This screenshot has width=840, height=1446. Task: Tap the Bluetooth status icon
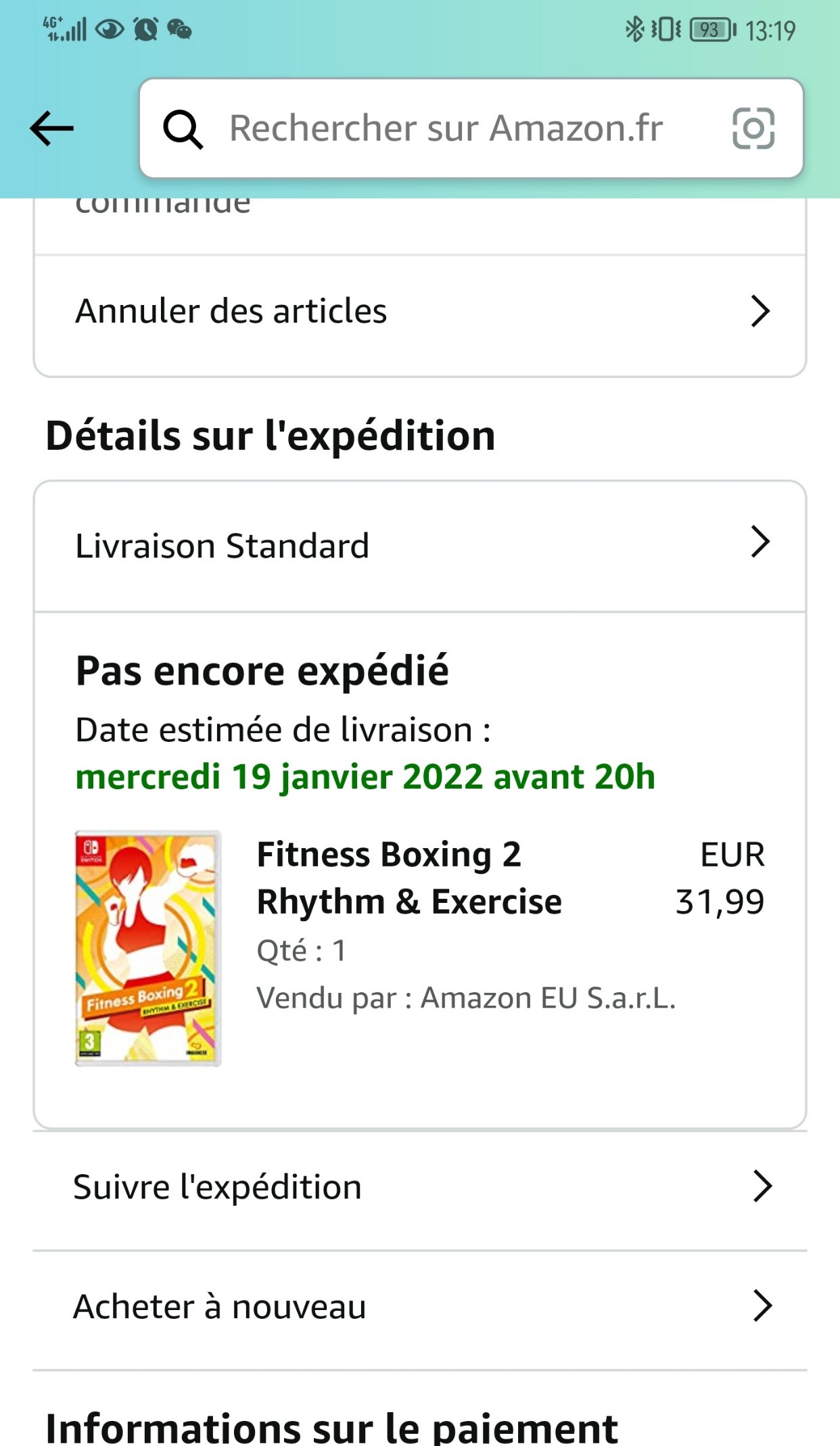tap(634, 30)
